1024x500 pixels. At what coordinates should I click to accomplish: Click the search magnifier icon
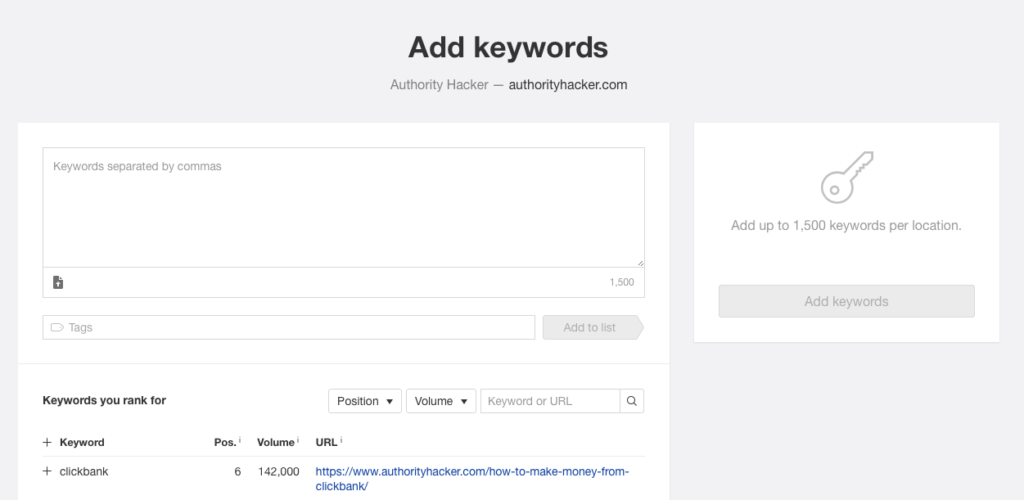pyautogui.click(x=632, y=401)
